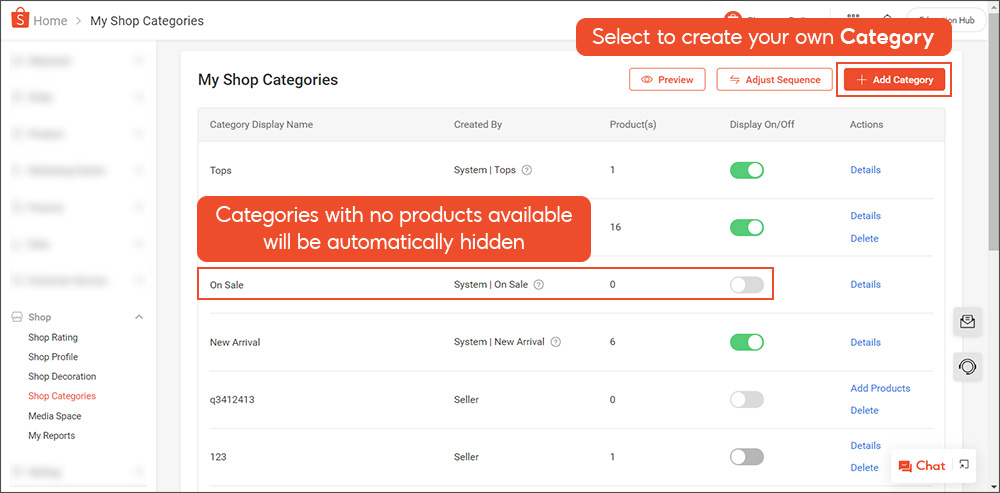Open Shop Rating from the sidebar

53,338
